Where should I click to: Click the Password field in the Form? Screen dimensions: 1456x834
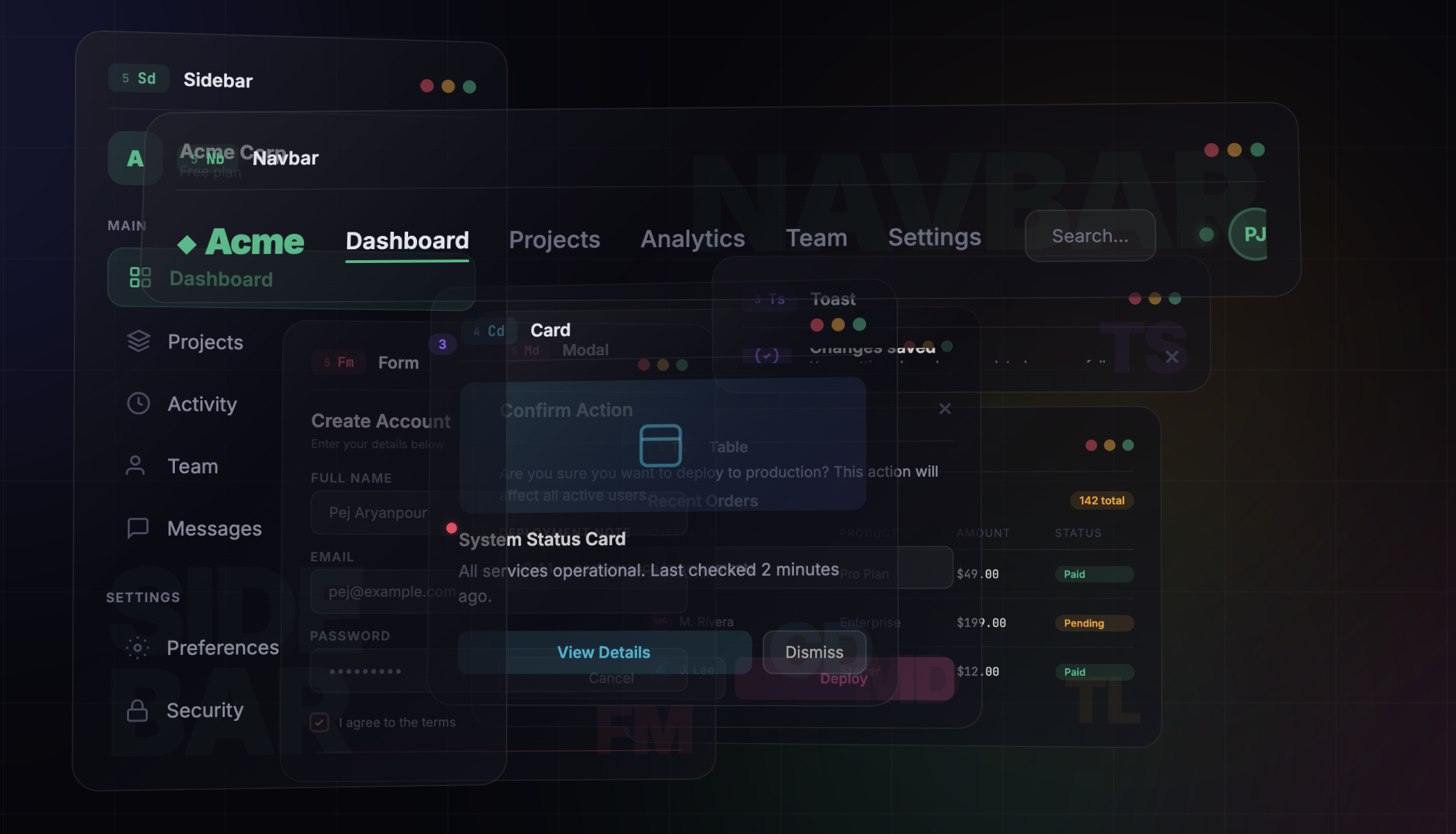499,670
